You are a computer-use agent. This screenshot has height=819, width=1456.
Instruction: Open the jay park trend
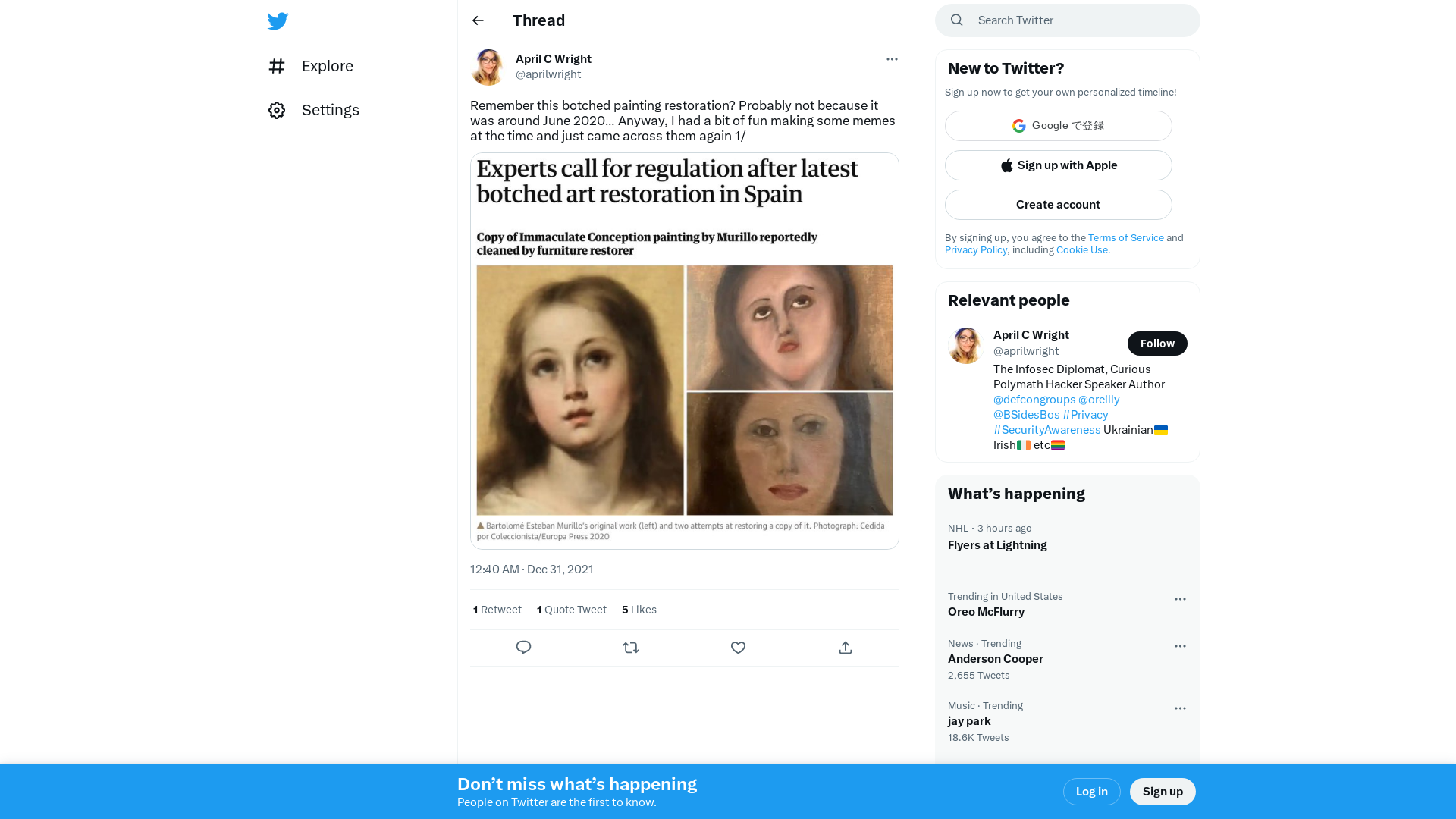point(1068,721)
